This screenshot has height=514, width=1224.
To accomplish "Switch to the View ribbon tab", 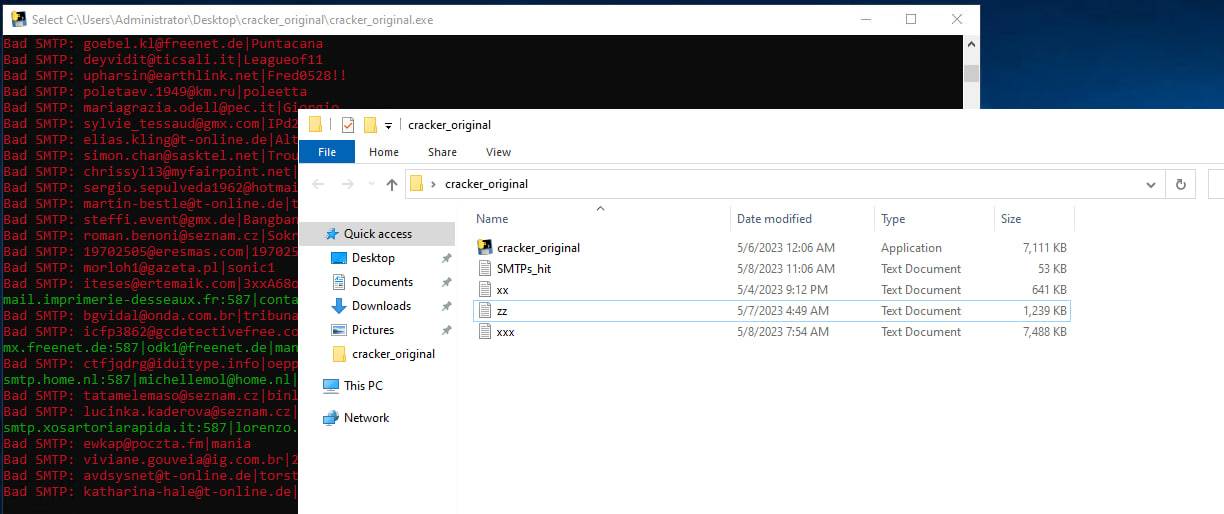I will [x=498, y=152].
